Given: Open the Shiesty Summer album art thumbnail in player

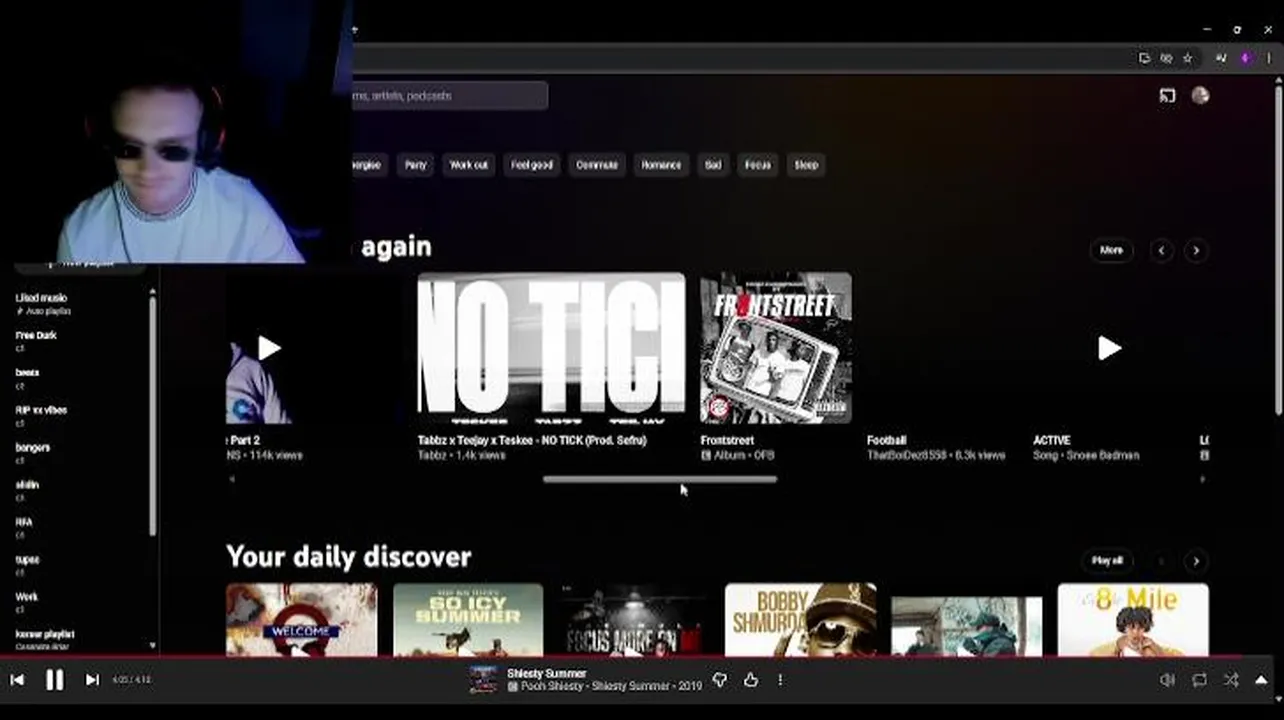Looking at the screenshot, I should [x=483, y=680].
